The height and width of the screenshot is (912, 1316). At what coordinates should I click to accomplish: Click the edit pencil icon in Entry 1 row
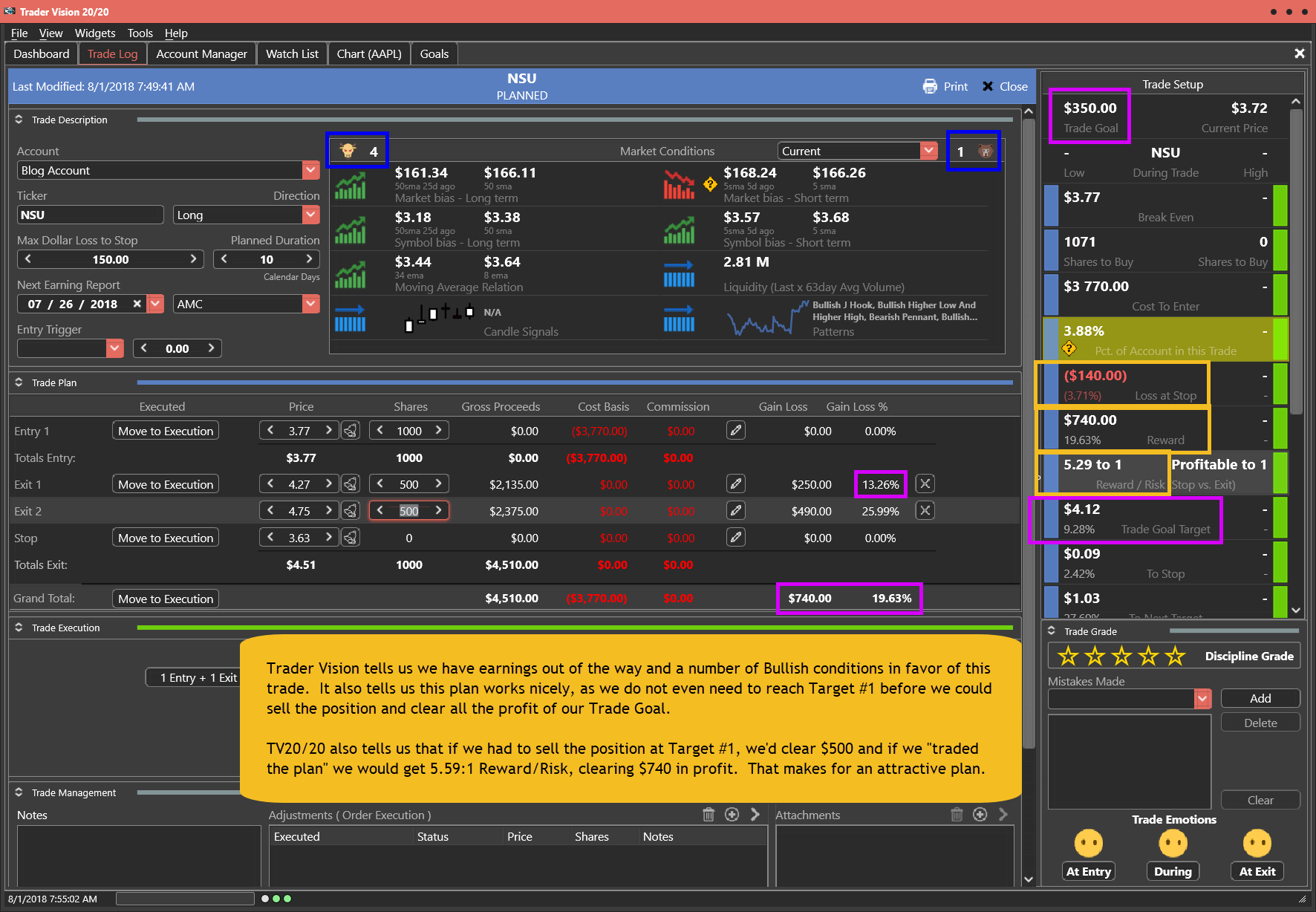click(x=736, y=431)
